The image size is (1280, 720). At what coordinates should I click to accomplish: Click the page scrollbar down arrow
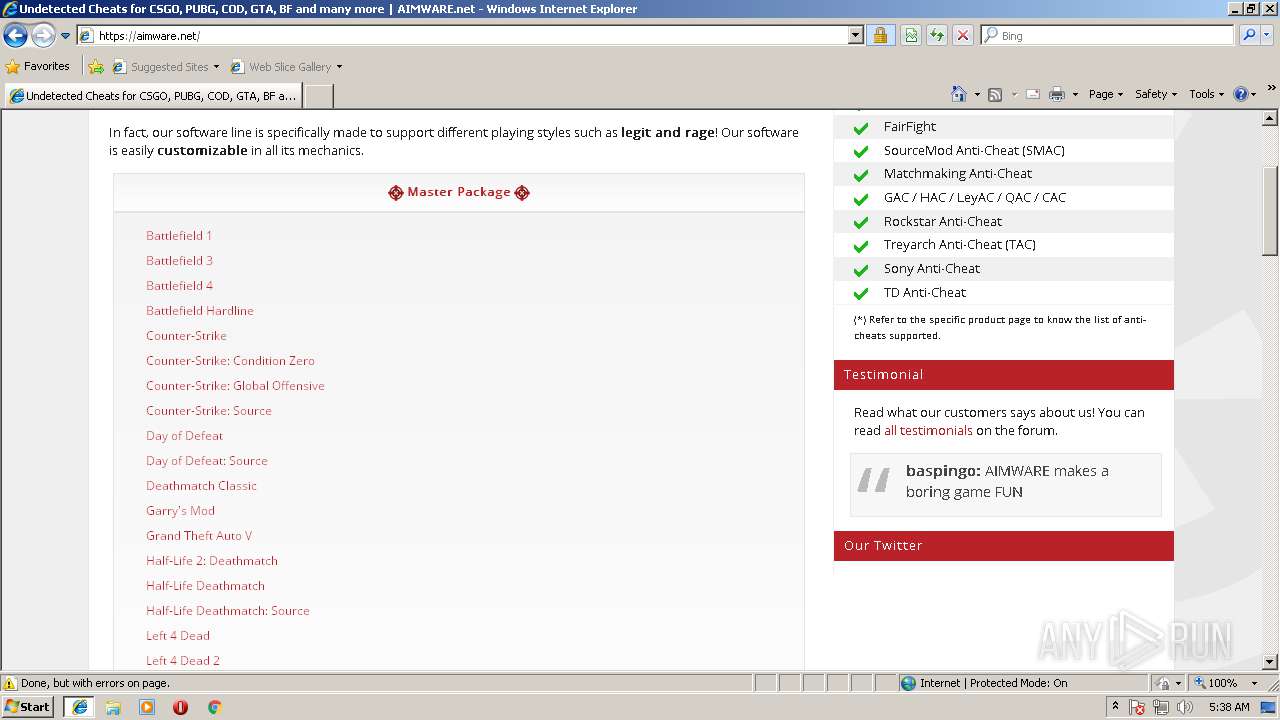click(1270, 662)
